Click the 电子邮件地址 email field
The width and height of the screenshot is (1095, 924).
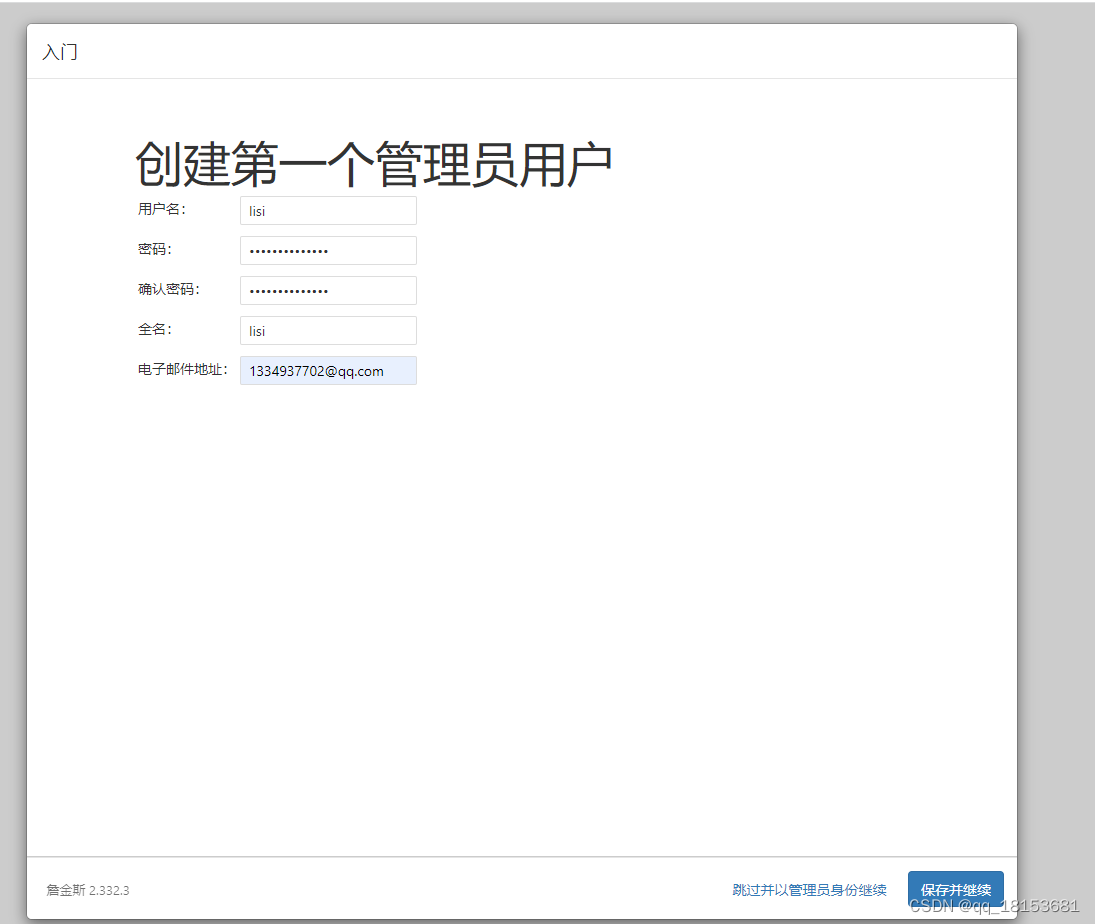tap(328, 371)
